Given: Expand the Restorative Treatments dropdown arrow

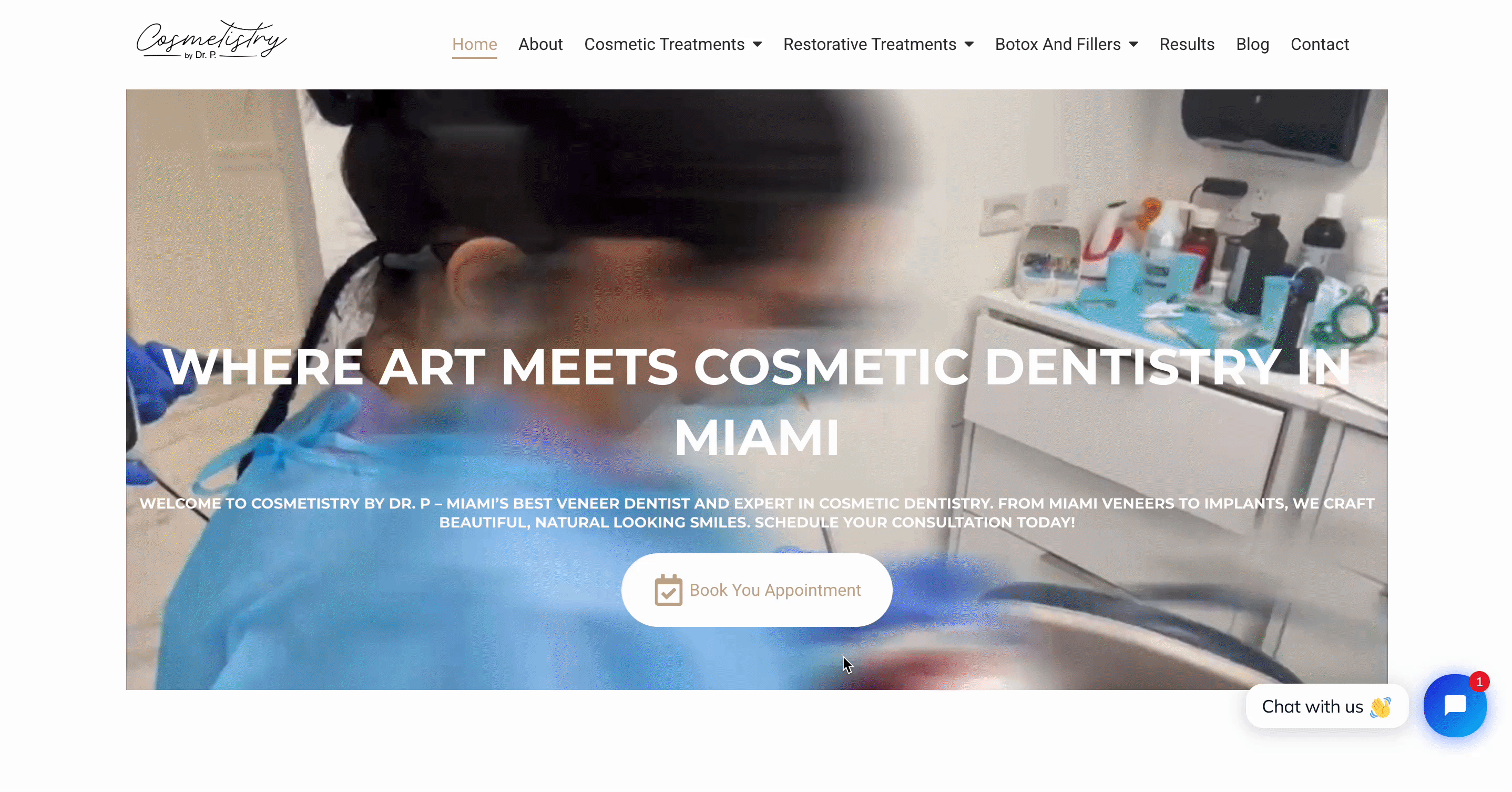Looking at the screenshot, I should 969,44.
